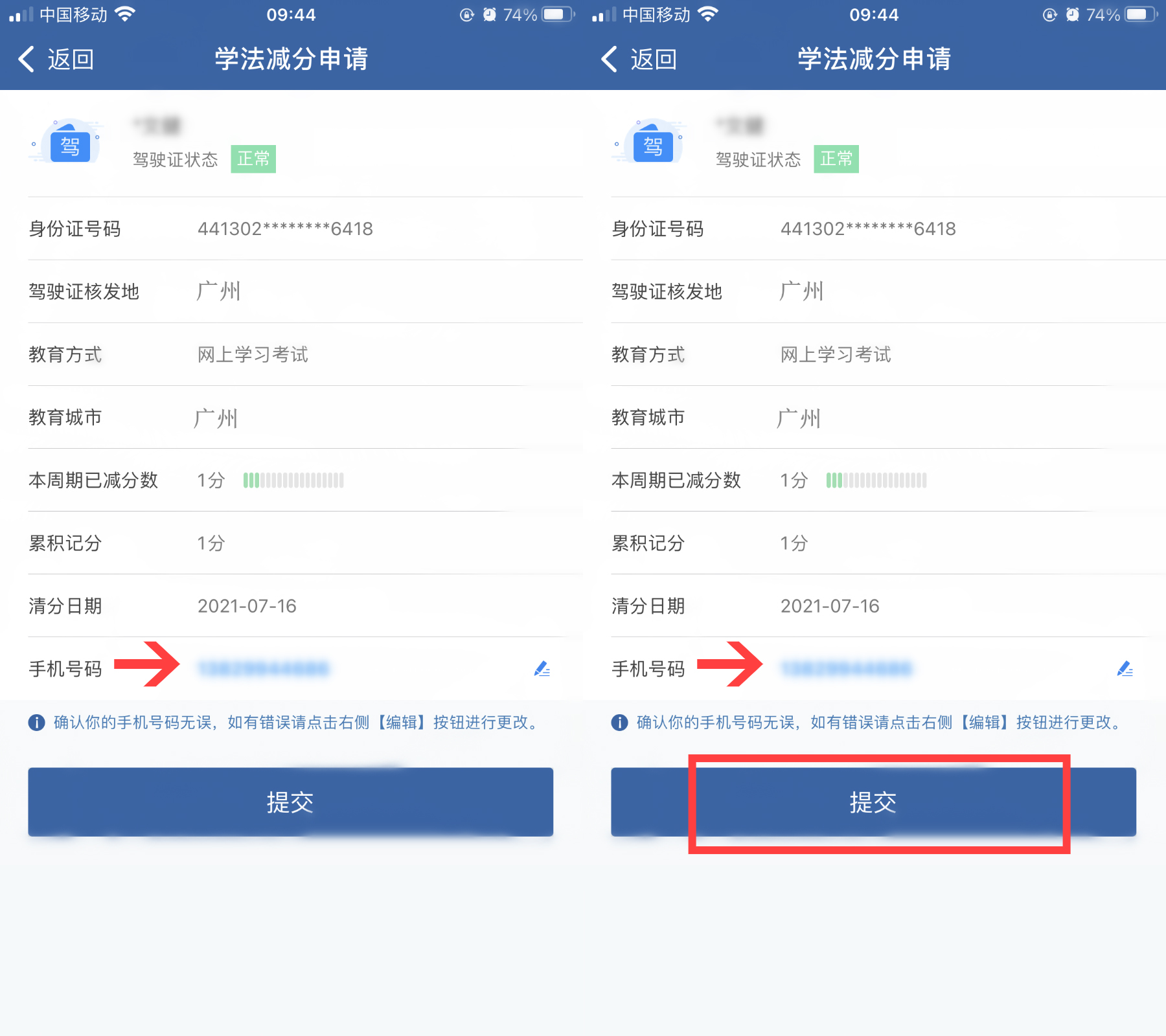Tap the highlighted 提交 button on right
Image resolution: width=1166 pixels, height=1036 pixels.
point(873,802)
